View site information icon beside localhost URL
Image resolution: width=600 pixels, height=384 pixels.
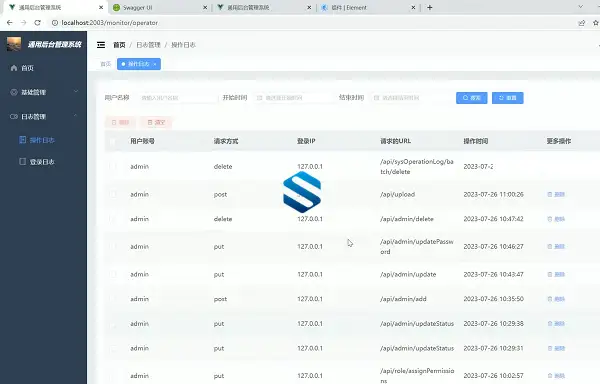click(x=55, y=23)
